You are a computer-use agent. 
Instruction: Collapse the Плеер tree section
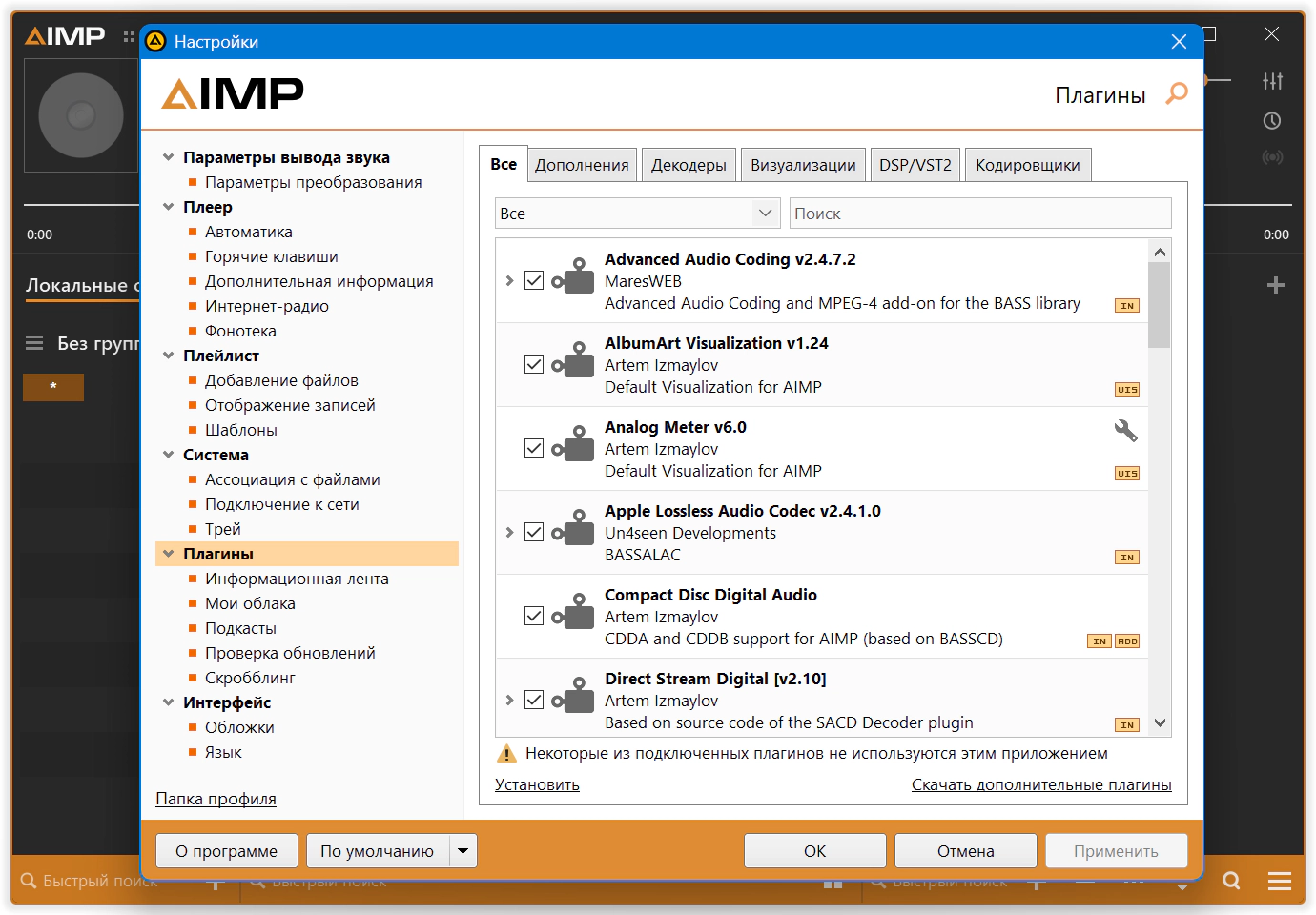click(x=169, y=207)
